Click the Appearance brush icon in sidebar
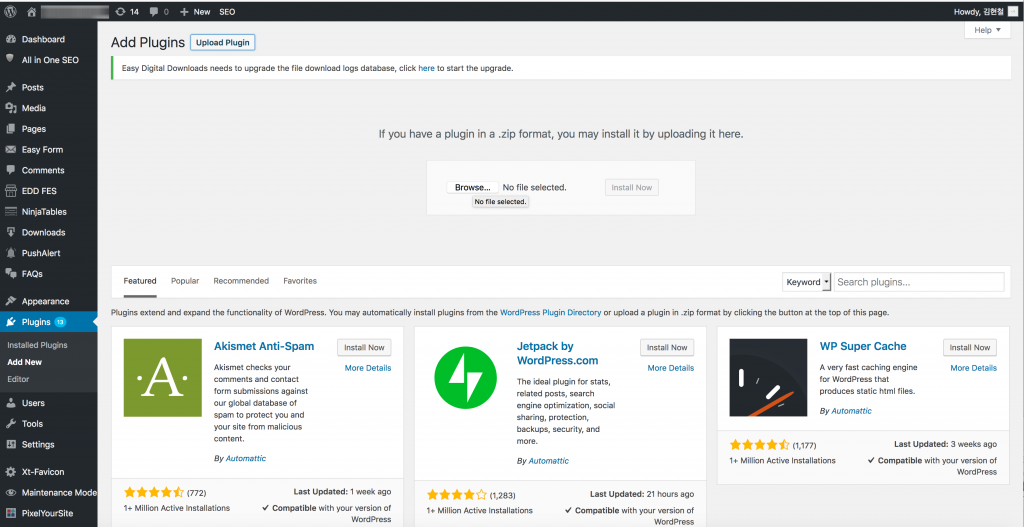1024x527 pixels. [x=10, y=302]
